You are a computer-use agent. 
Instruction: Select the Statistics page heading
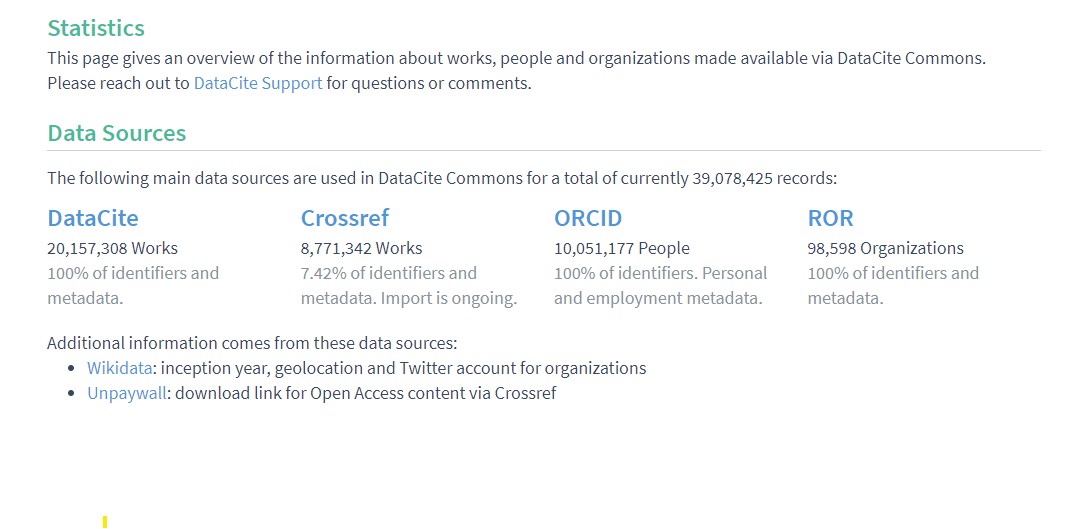(x=96, y=28)
